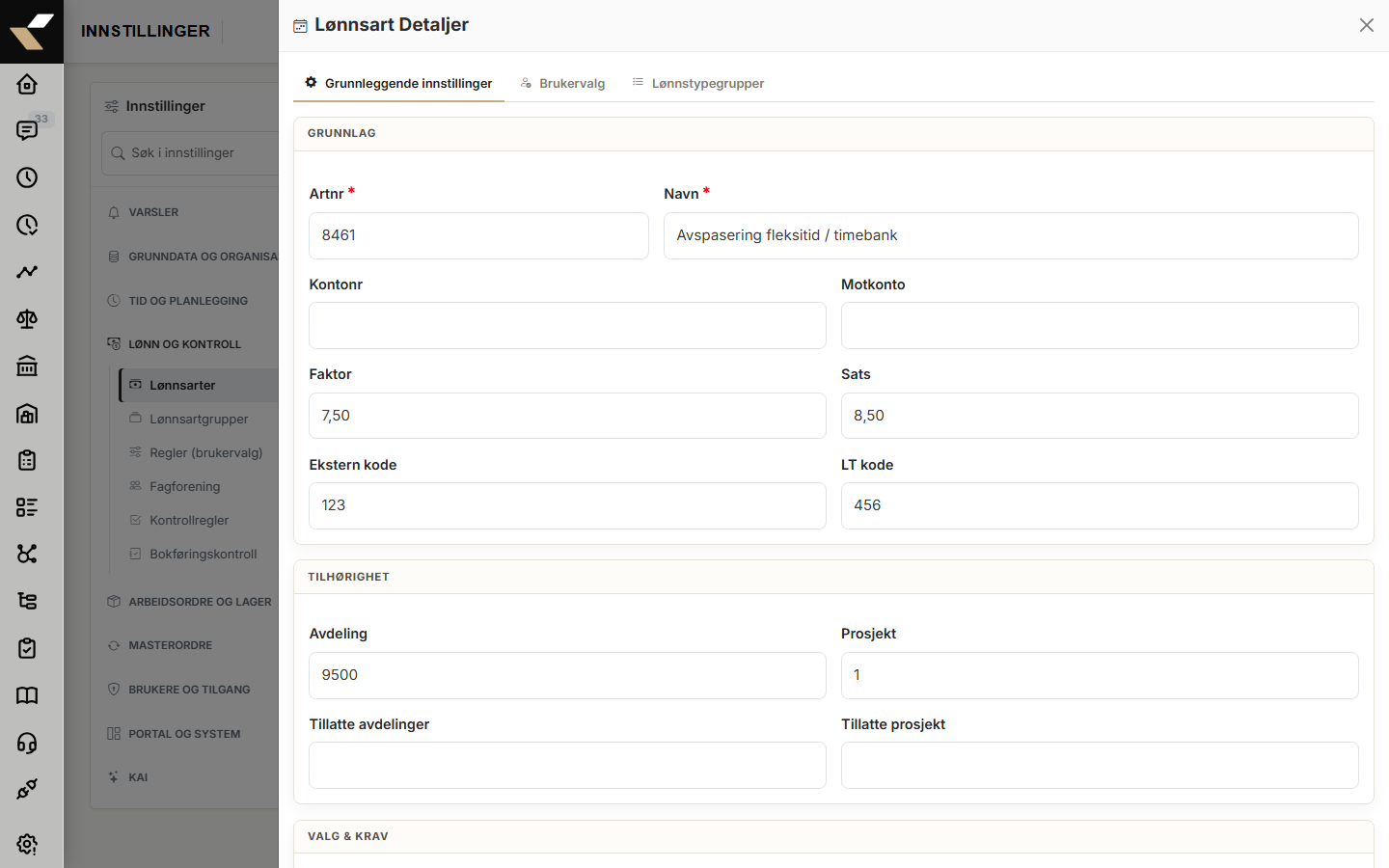This screenshot has height=868, width=1389.
Task: Open the open book icon
Action: (27, 695)
